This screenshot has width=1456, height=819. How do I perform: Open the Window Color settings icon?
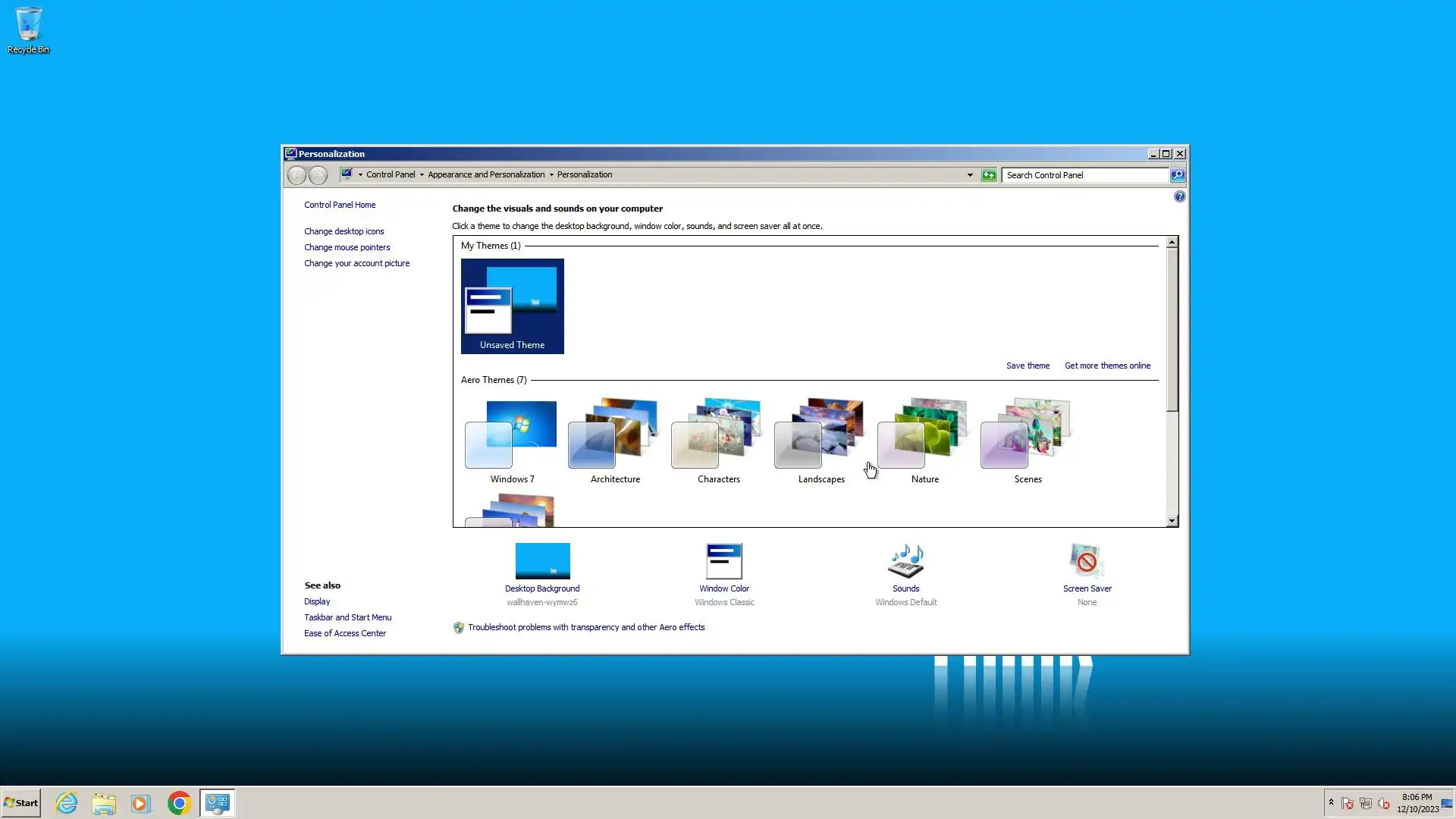click(723, 561)
